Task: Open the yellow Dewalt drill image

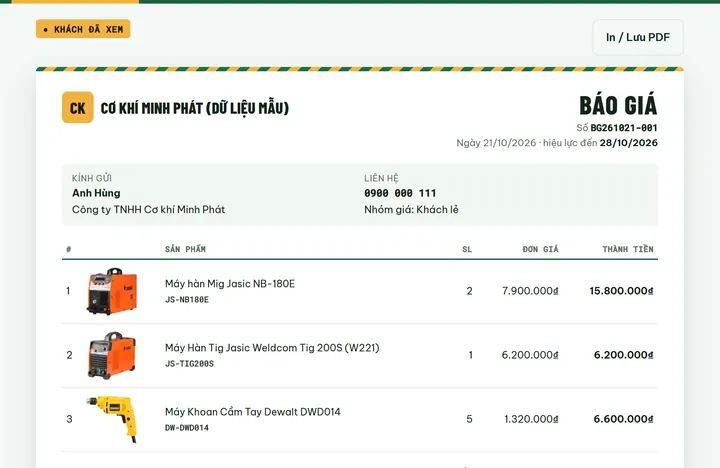Action: [x=112, y=419]
